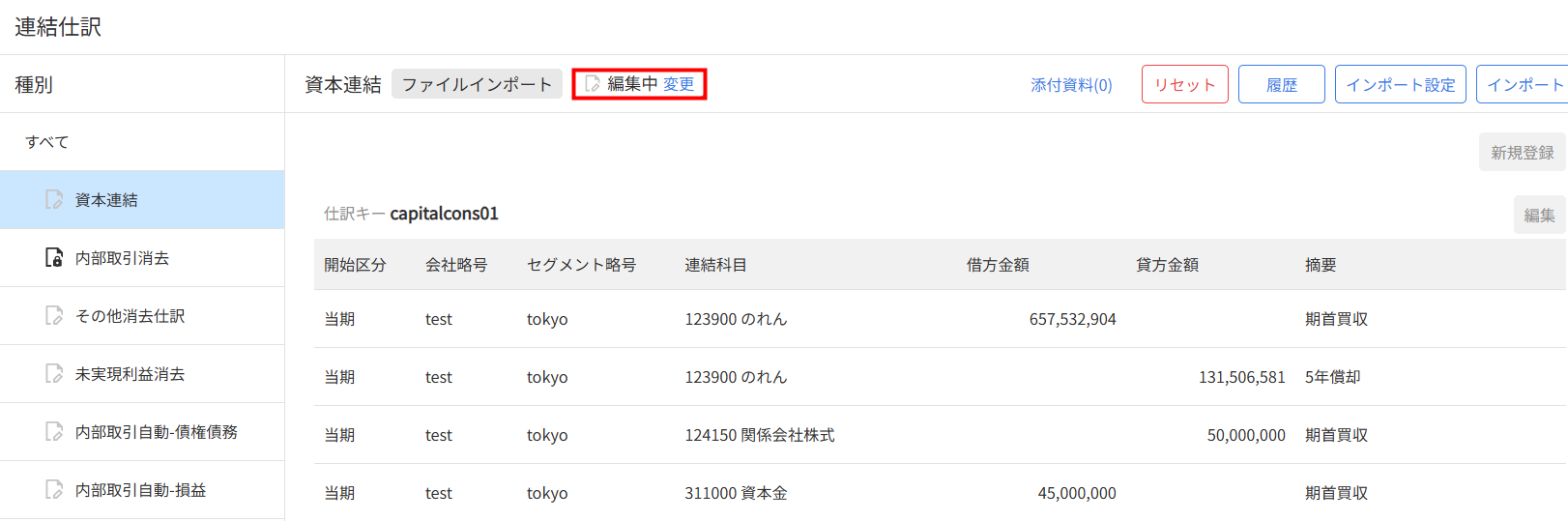Screen dimensions: 1568x521
Task: Open the 履歴 history button
Action: (1281, 85)
